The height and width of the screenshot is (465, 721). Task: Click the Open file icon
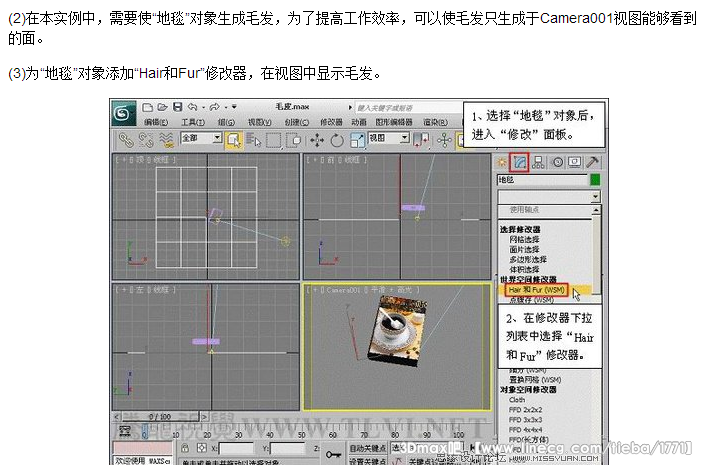pos(162,107)
